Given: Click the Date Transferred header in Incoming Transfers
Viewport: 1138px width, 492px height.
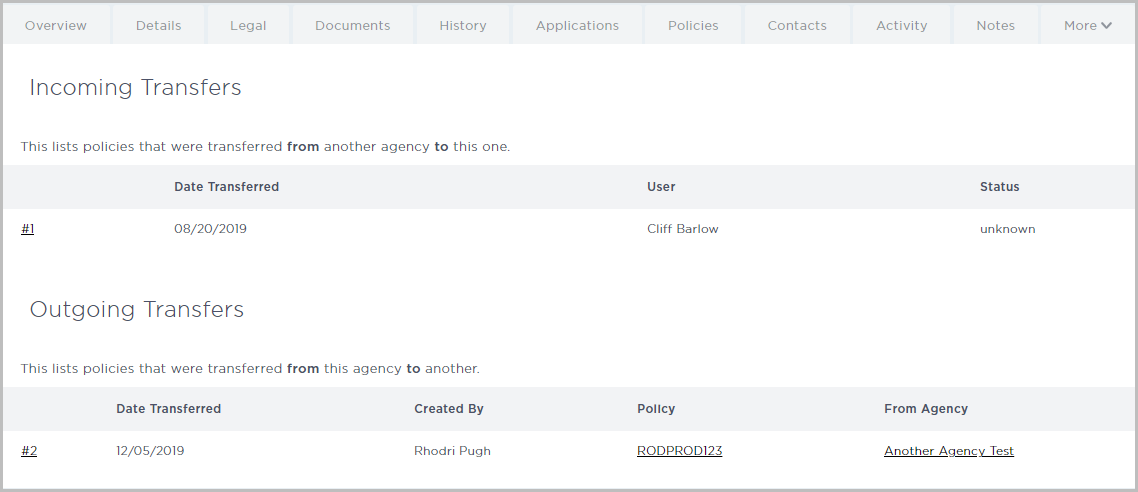Looking at the screenshot, I should point(226,187).
